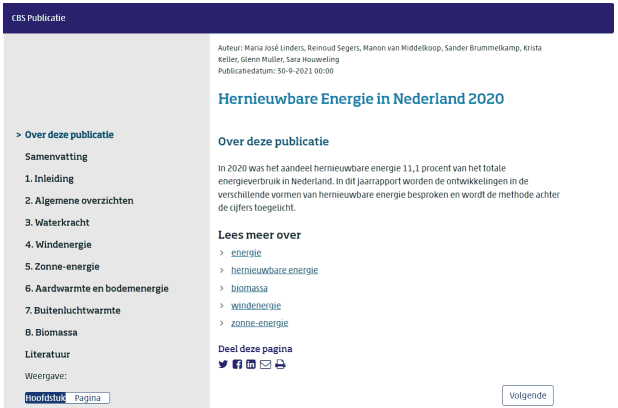Click chevron beside windenergie link
Image resolution: width=618 pixels, height=408 pixels.
click(222, 306)
